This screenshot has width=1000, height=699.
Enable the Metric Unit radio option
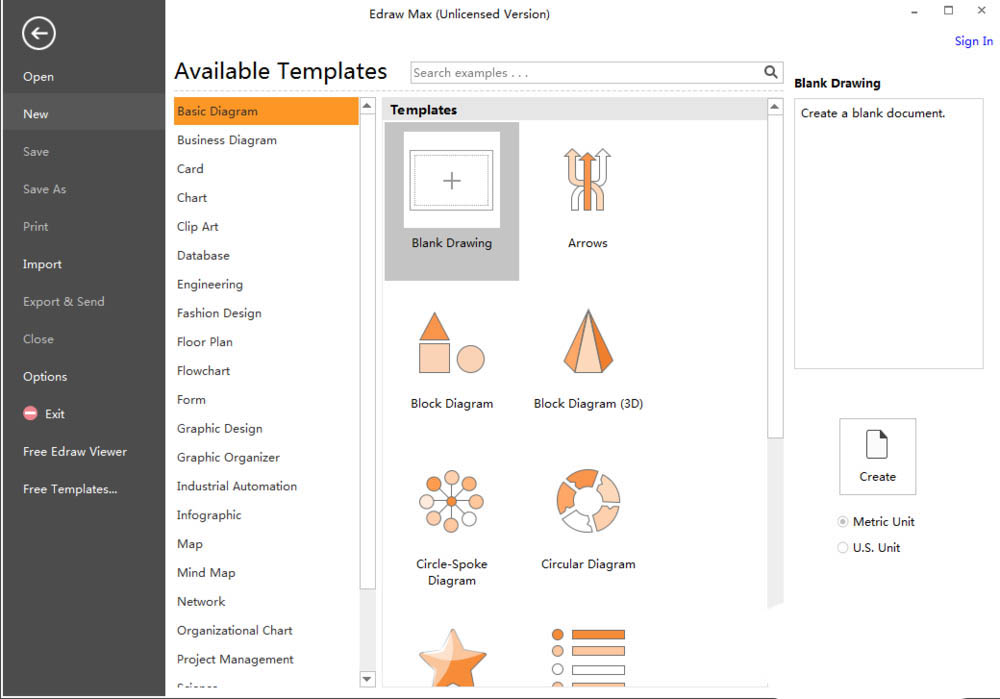(843, 522)
